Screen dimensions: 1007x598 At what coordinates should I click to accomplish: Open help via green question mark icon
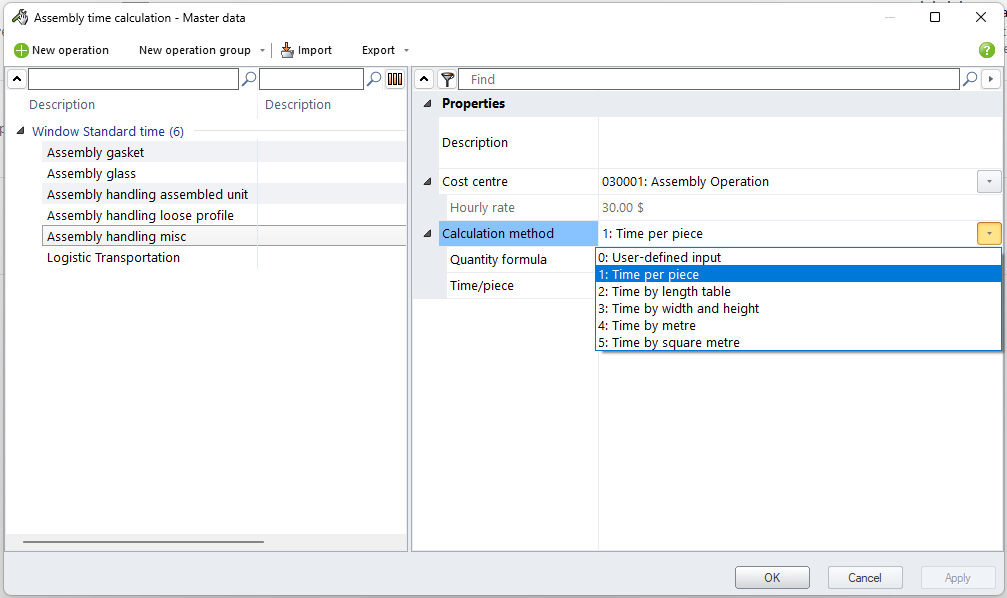coord(986,50)
